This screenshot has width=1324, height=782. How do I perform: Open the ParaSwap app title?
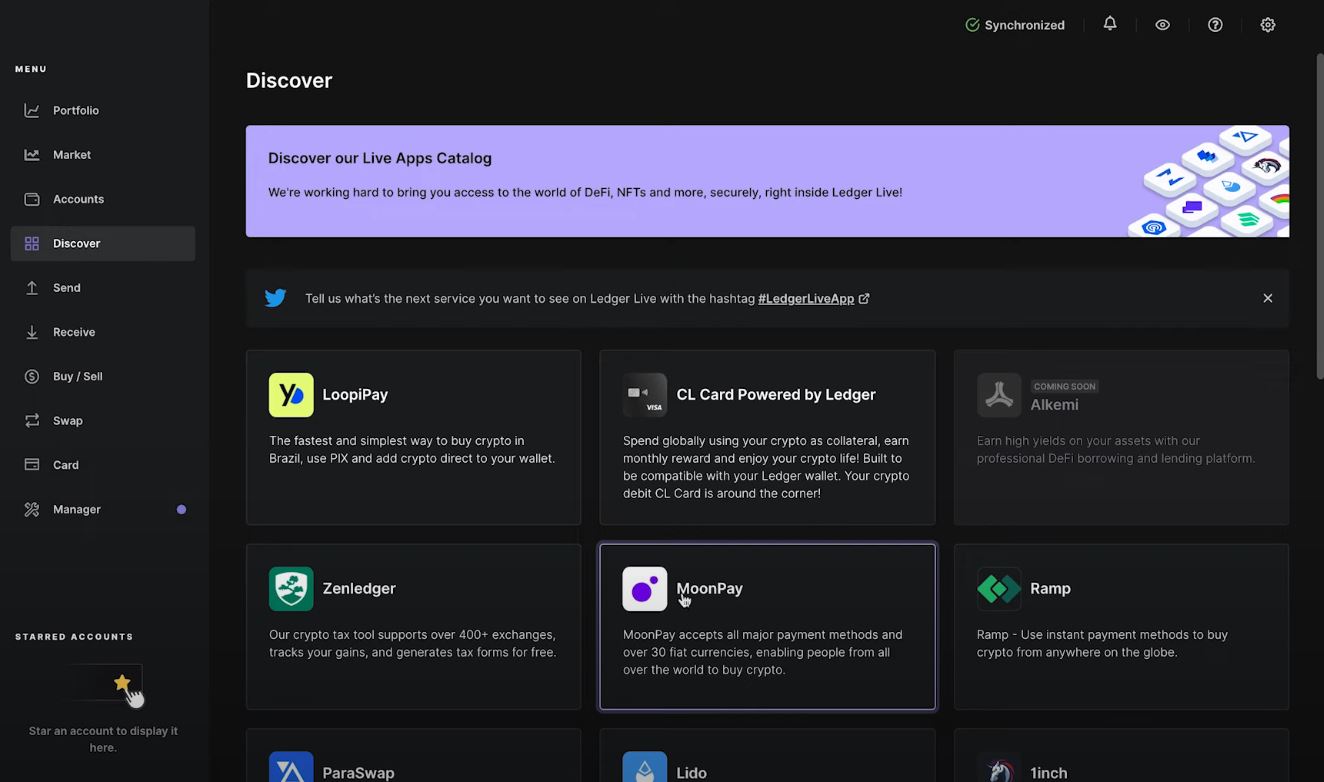[358, 773]
